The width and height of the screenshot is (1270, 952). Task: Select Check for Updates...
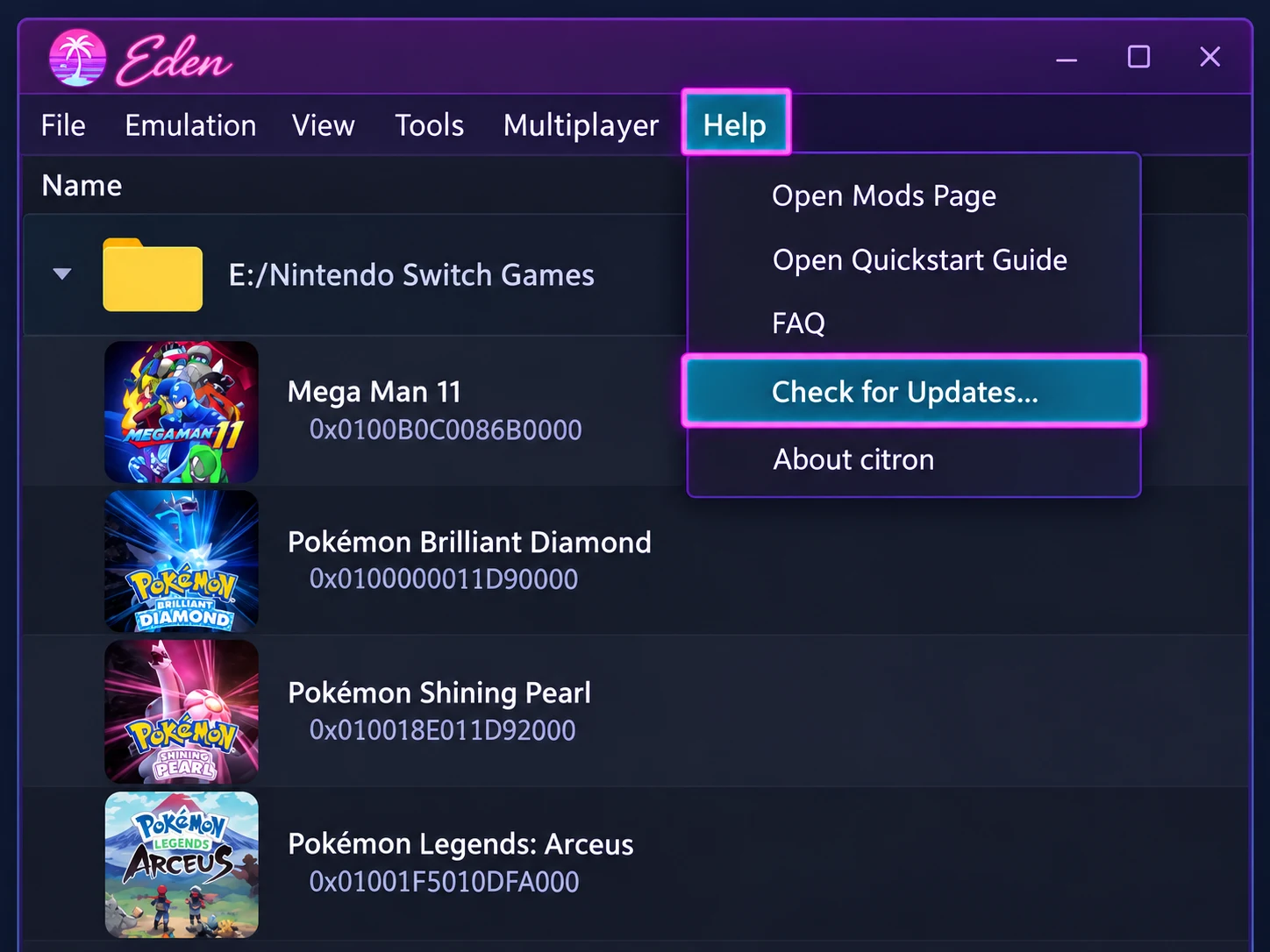[914, 391]
